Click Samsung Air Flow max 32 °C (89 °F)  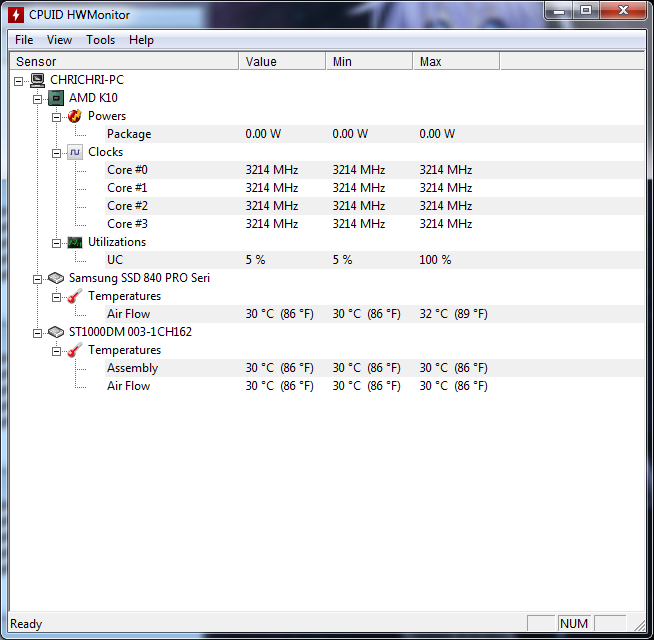453,314
